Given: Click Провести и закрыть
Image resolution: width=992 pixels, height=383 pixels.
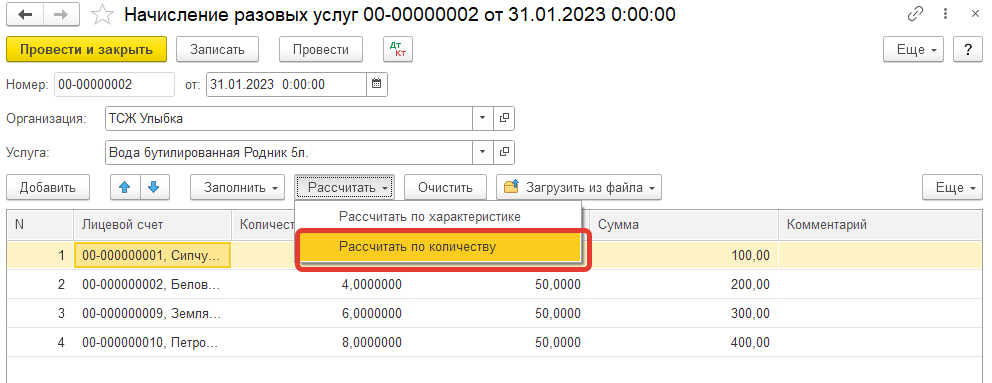Looking at the screenshot, I should tap(86, 49).
